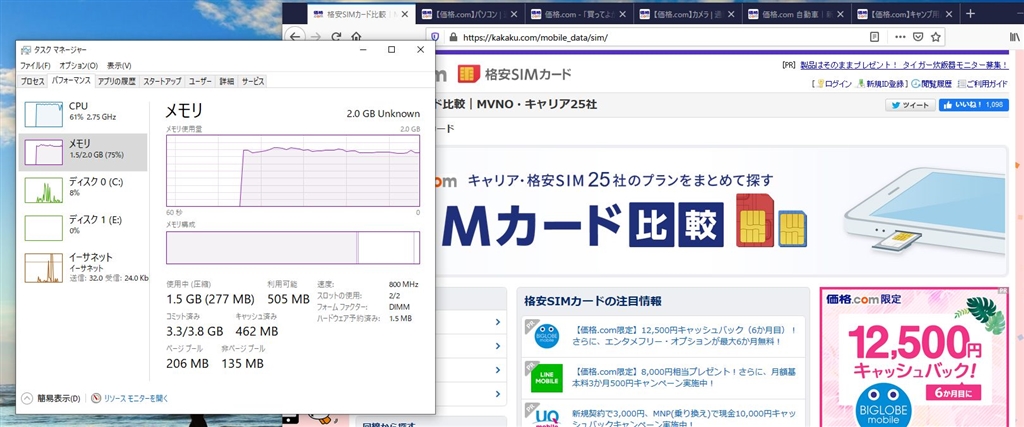The height and width of the screenshot is (427, 1024).
Task: Click the Pocket save icon in address bar
Action: (916, 36)
